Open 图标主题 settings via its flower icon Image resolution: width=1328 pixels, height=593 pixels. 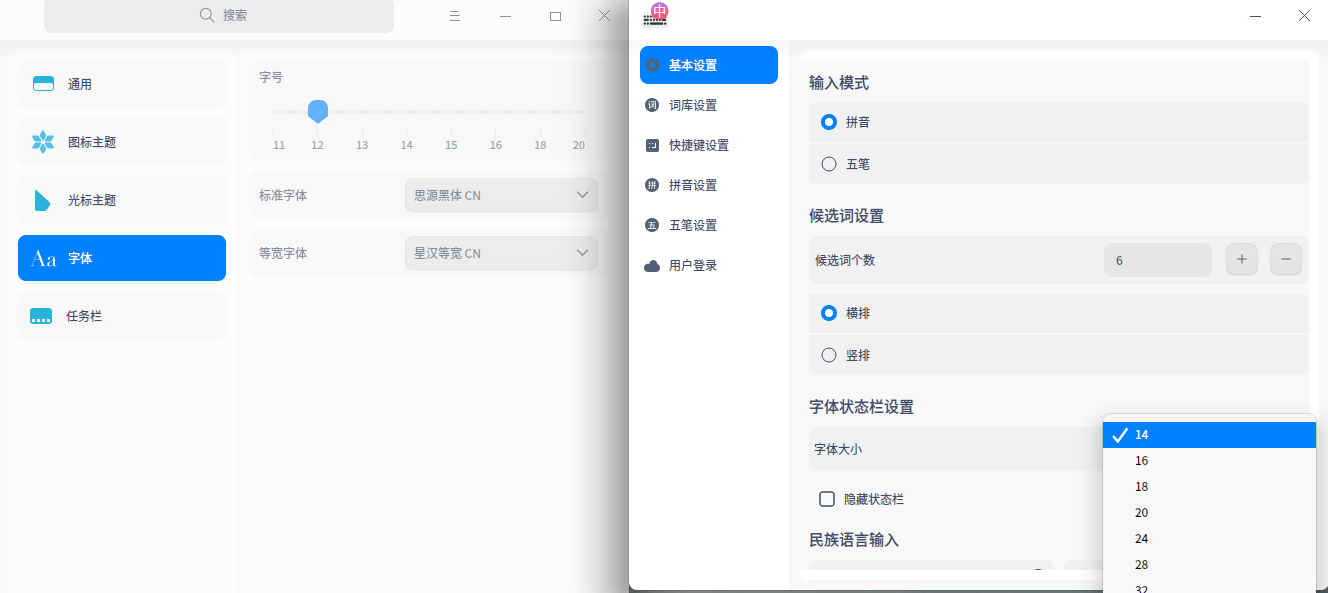click(x=44, y=142)
